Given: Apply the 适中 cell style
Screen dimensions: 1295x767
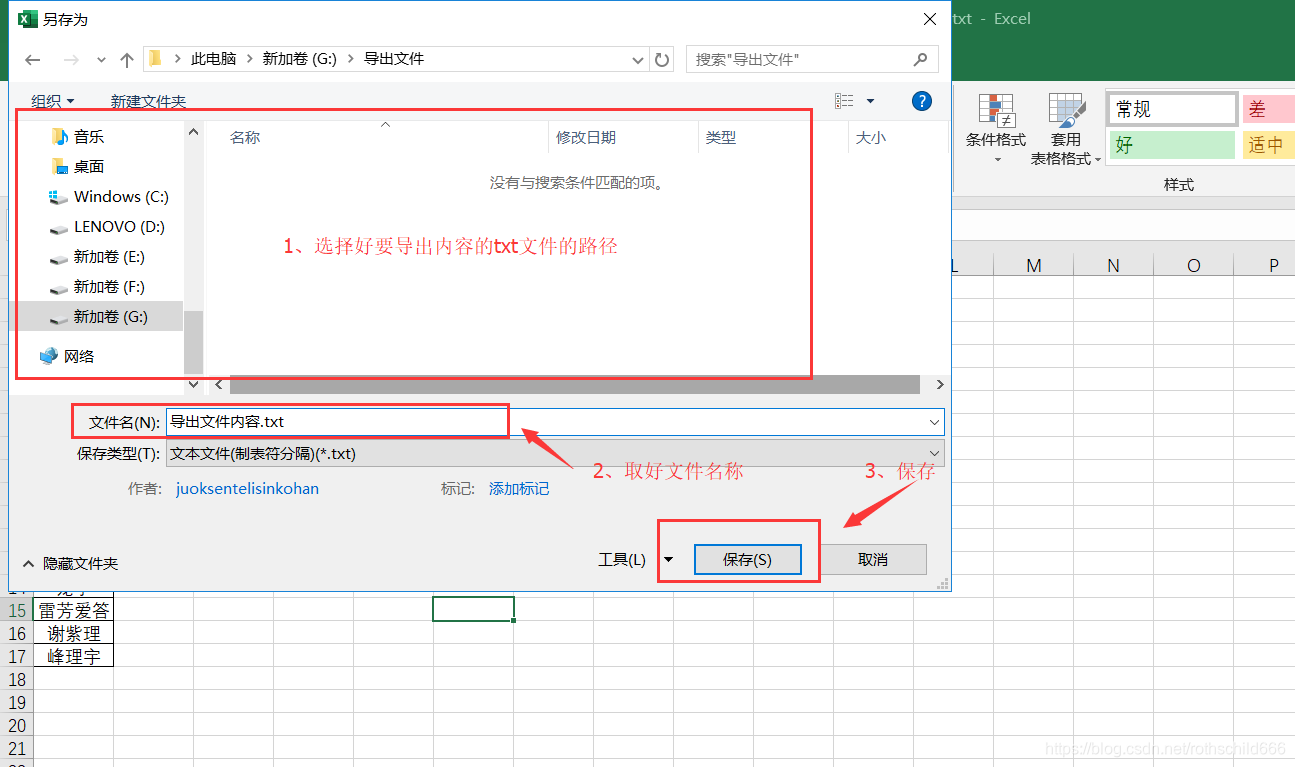Looking at the screenshot, I should (x=1268, y=145).
